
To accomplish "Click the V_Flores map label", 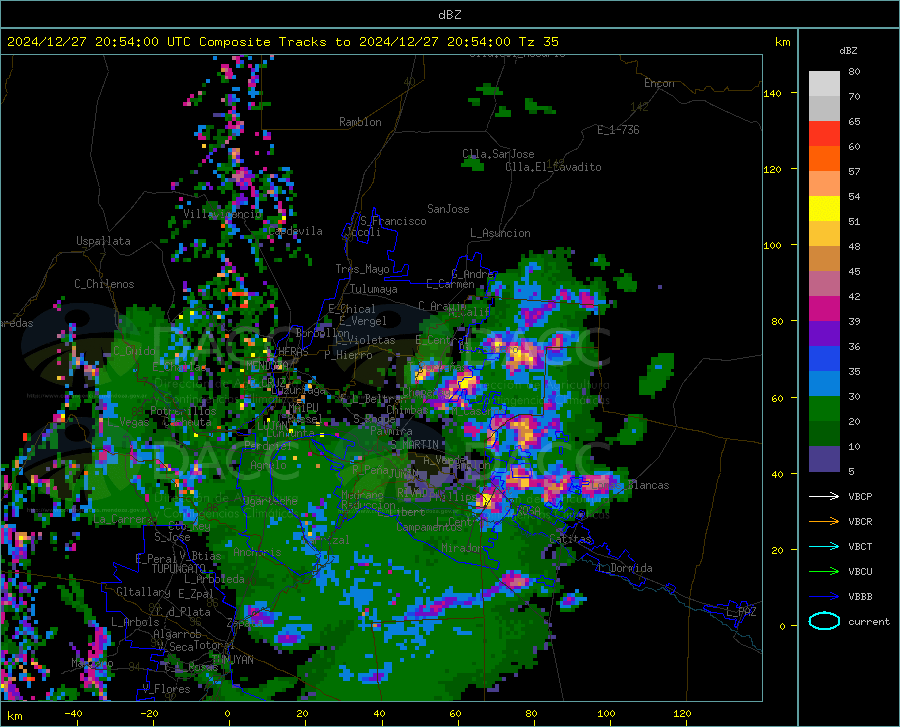I will tap(166, 689).
